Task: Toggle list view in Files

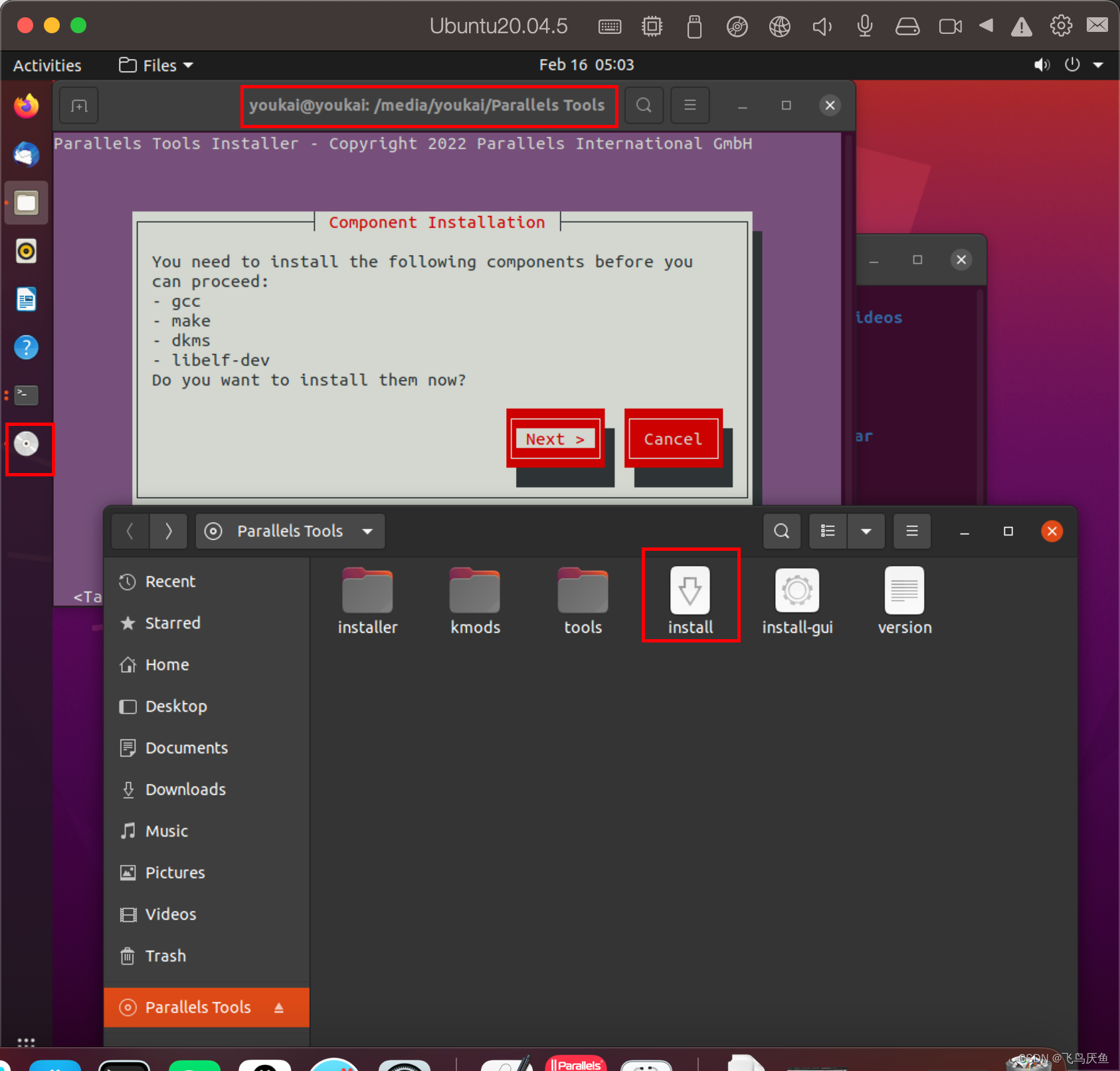Action: click(x=828, y=532)
